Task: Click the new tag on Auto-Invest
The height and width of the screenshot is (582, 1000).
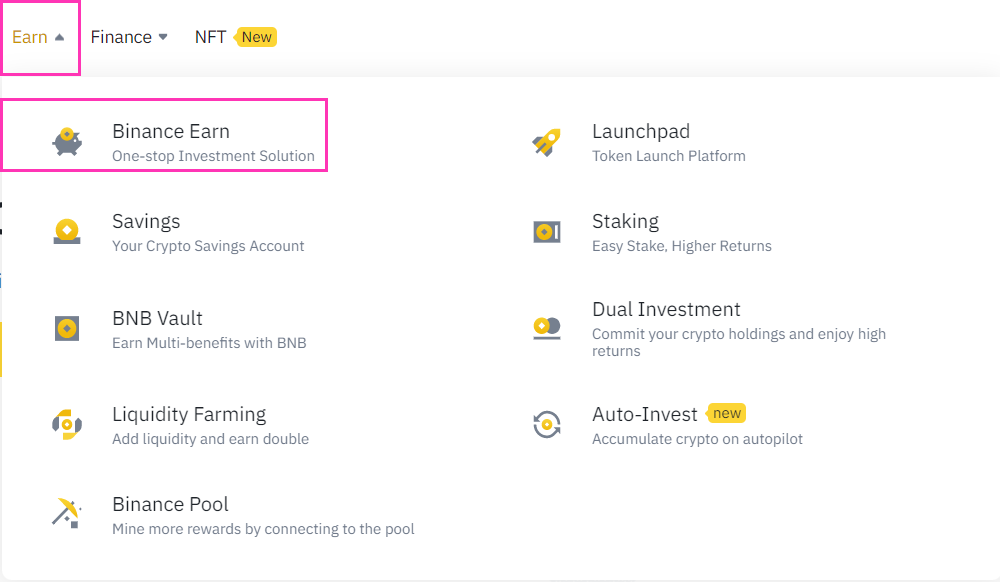Action: click(727, 413)
